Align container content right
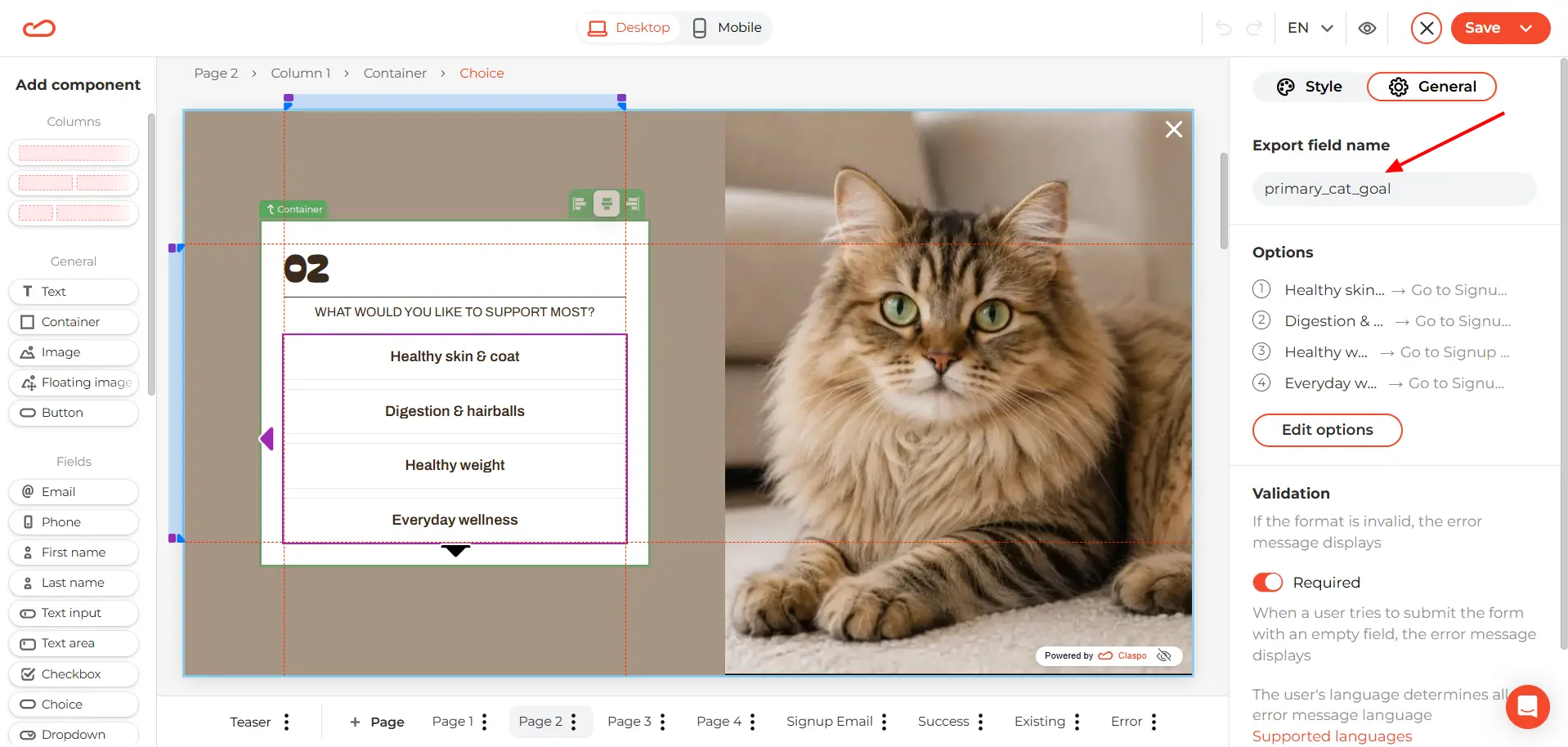 click(633, 204)
